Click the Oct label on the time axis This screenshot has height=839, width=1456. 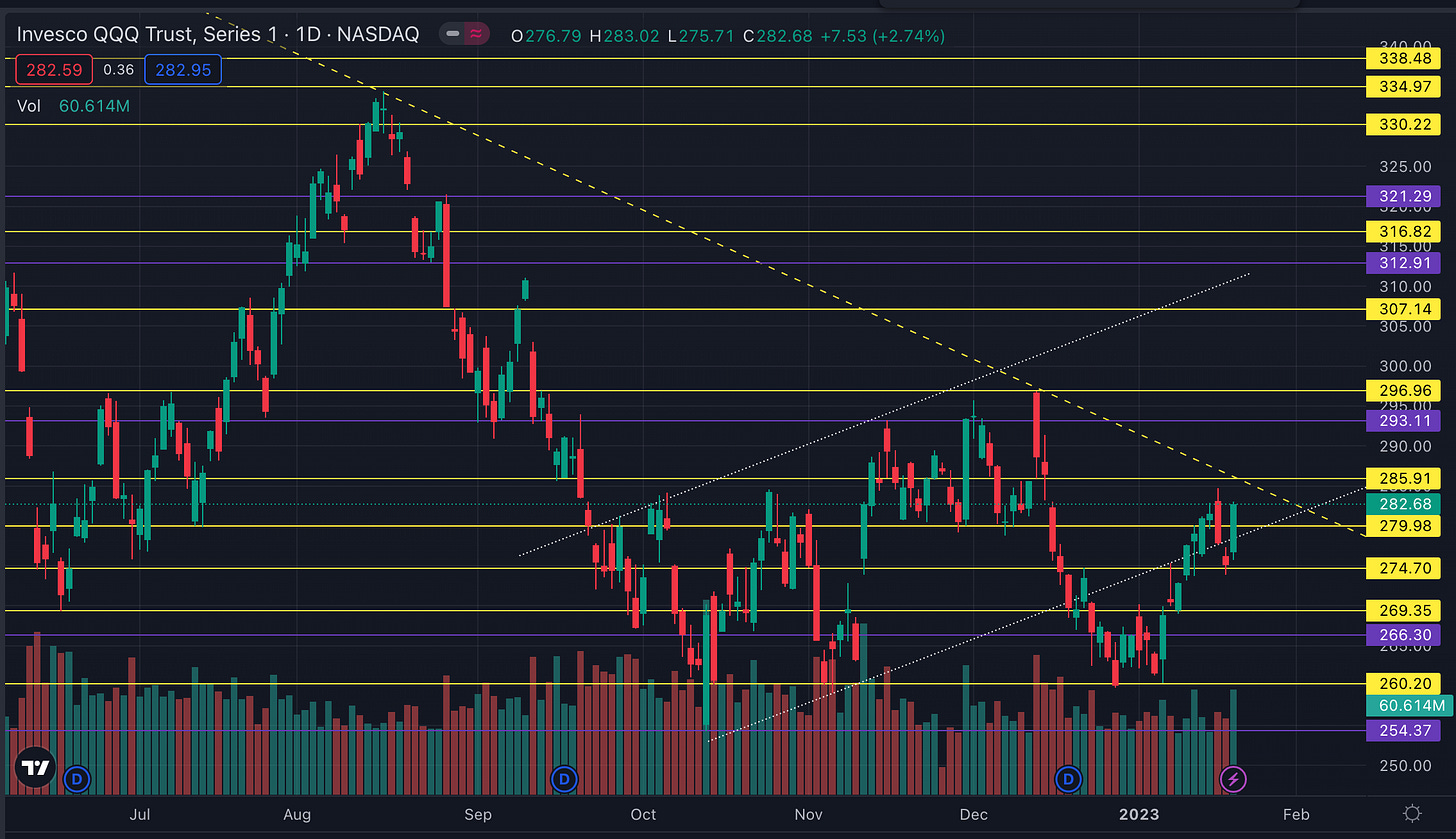pos(644,814)
